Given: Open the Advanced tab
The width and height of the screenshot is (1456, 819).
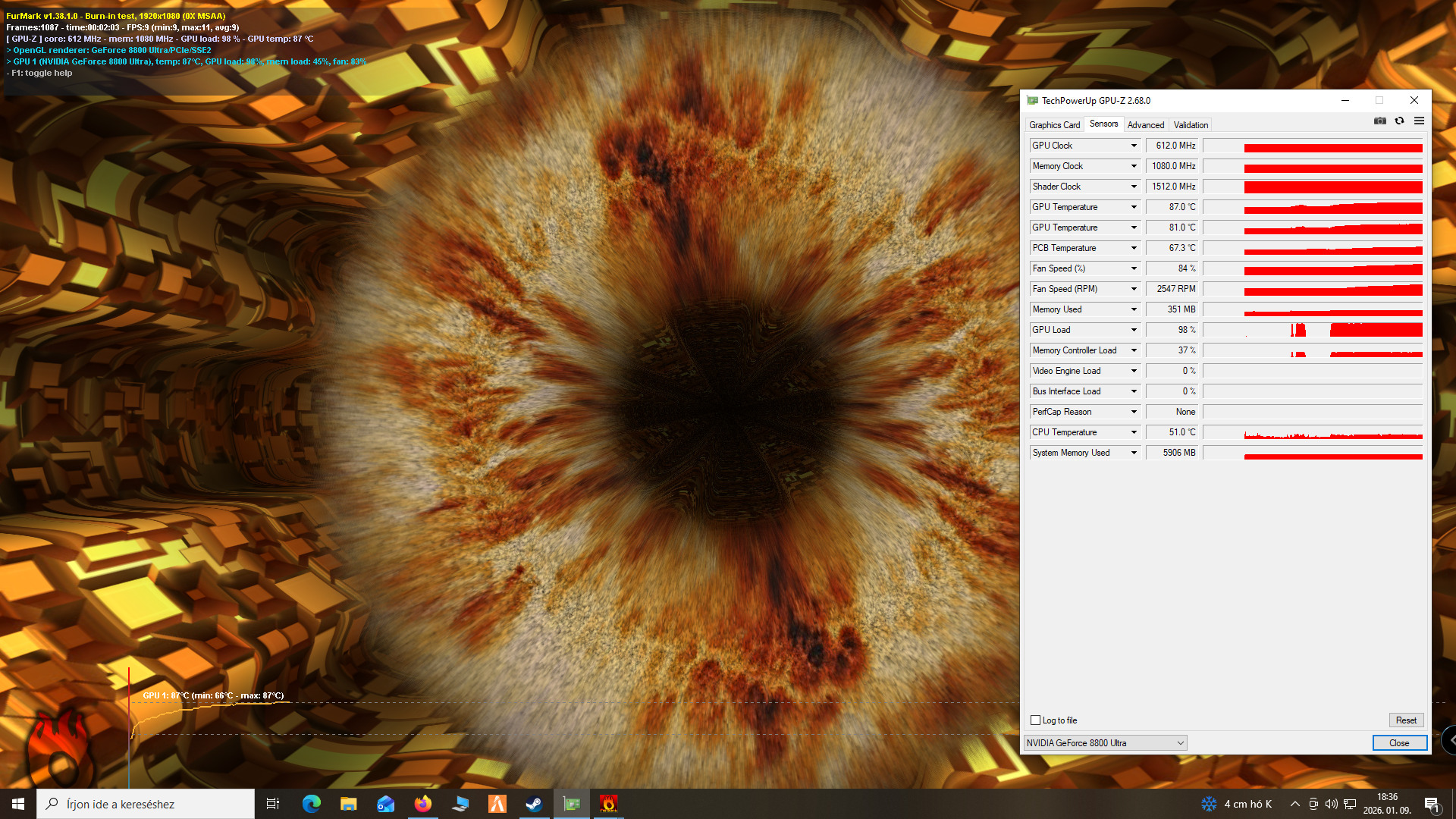Looking at the screenshot, I should 1145,125.
